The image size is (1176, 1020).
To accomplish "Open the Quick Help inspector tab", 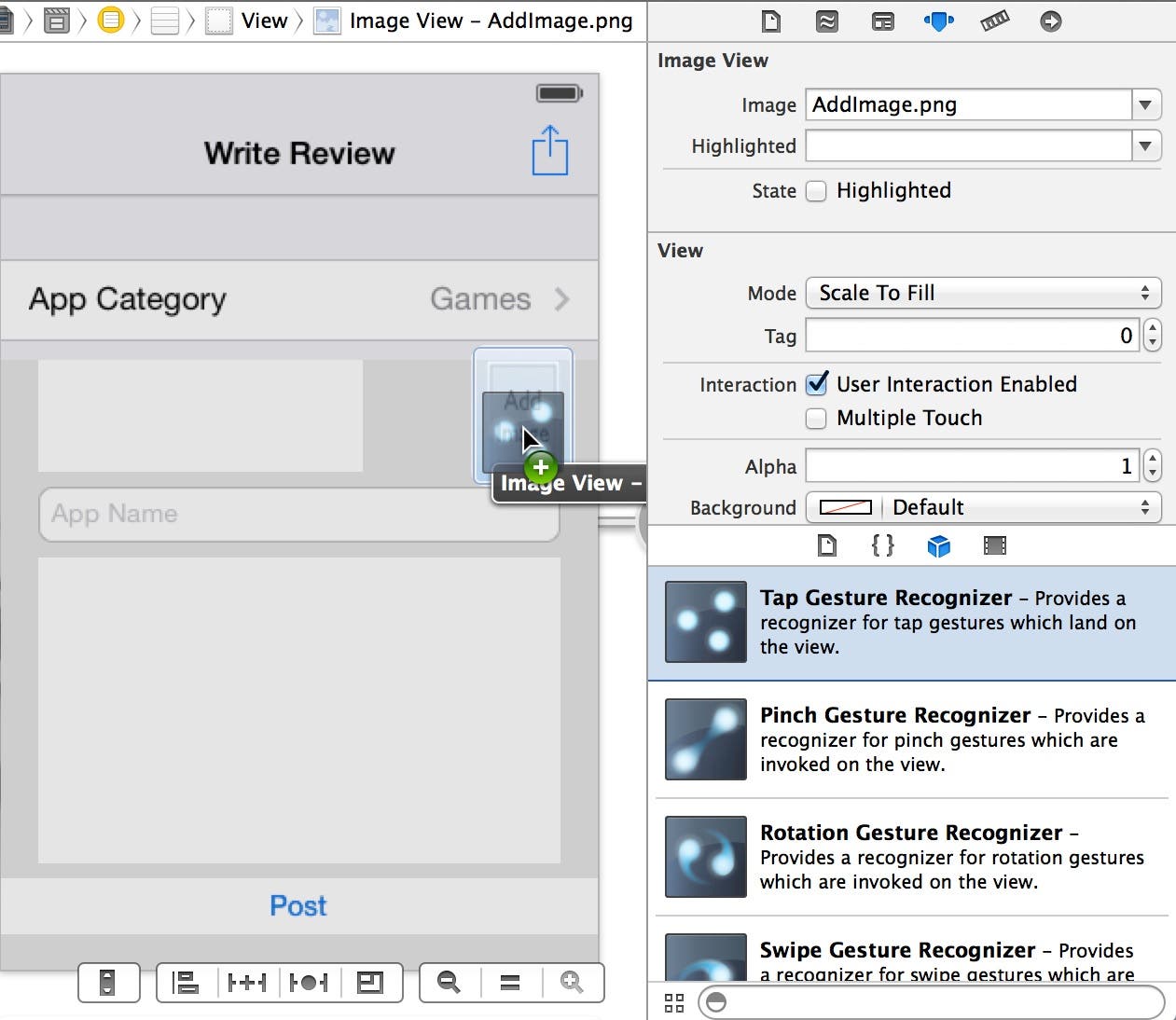I will tap(827, 21).
